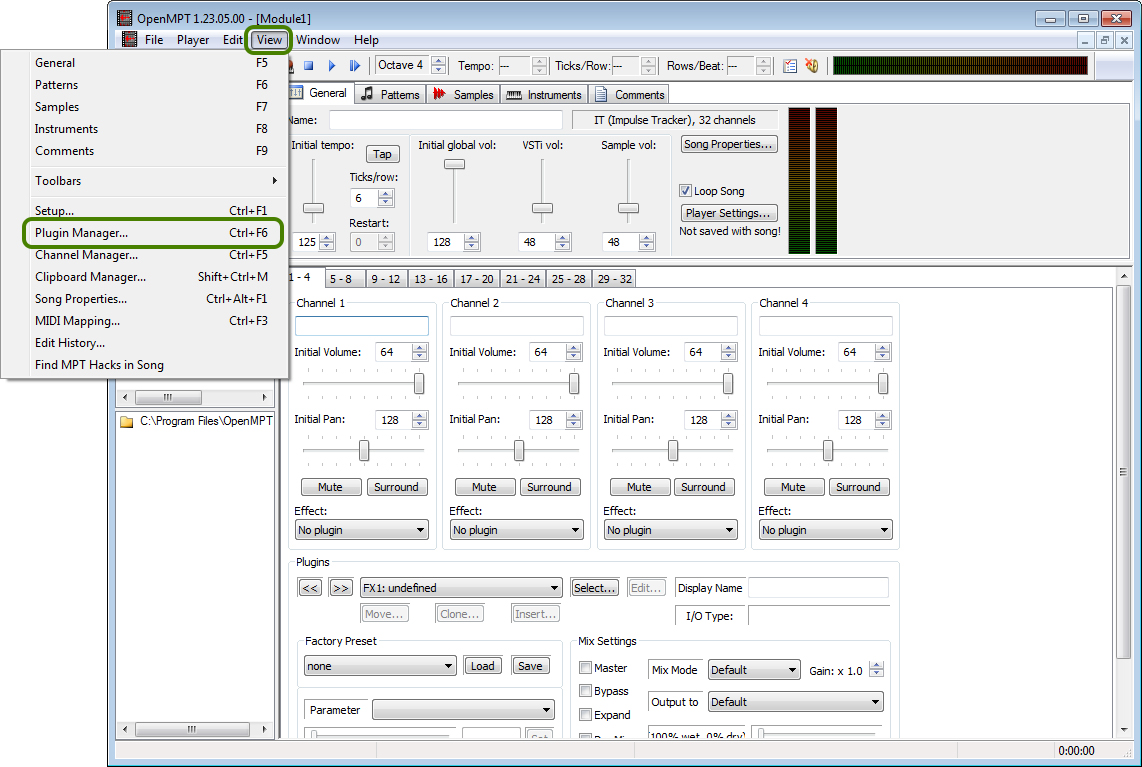Open the Output to dropdown
Viewport: 1142px width, 767px height.
pos(795,702)
